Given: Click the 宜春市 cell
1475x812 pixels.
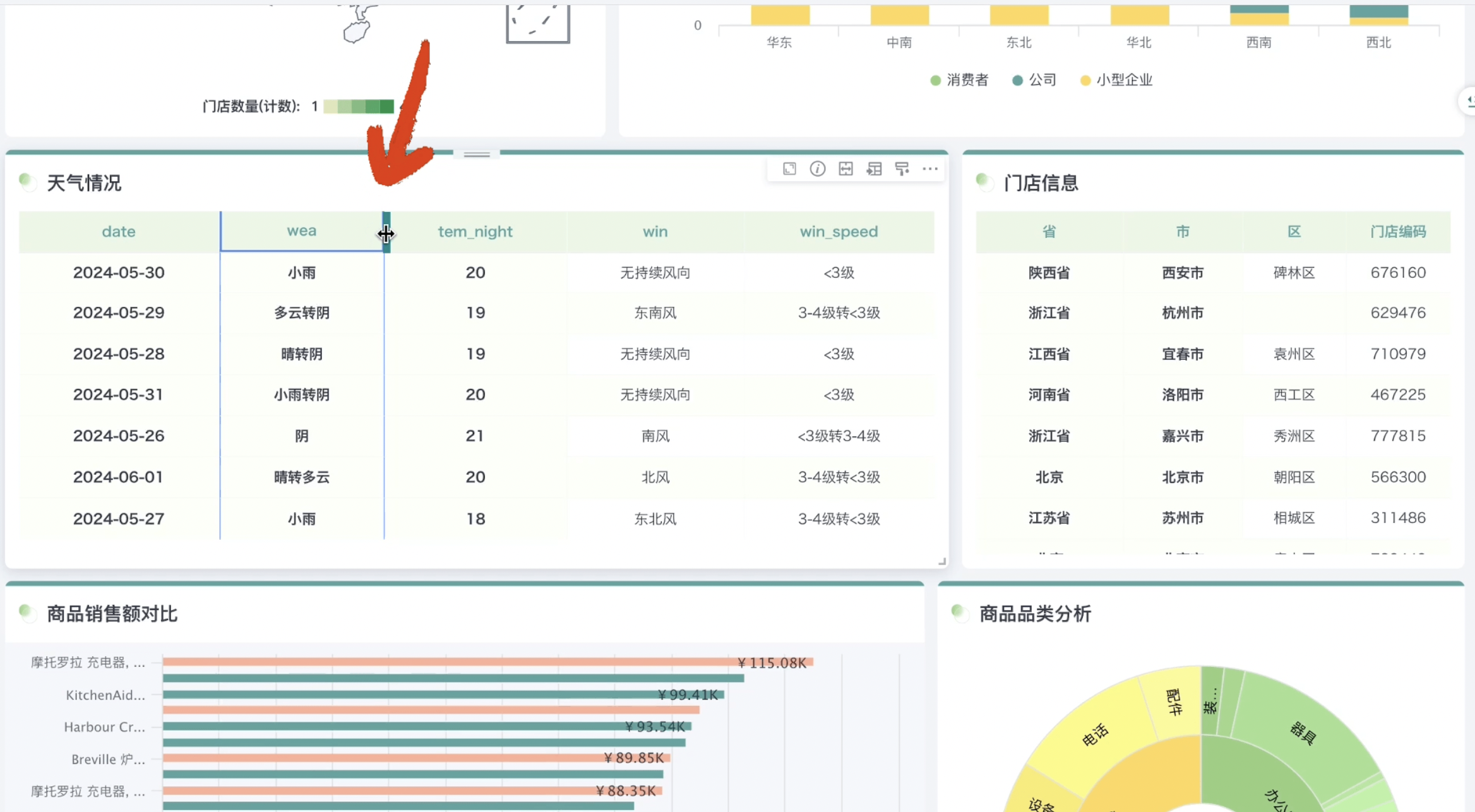Looking at the screenshot, I should (x=1183, y=354).
